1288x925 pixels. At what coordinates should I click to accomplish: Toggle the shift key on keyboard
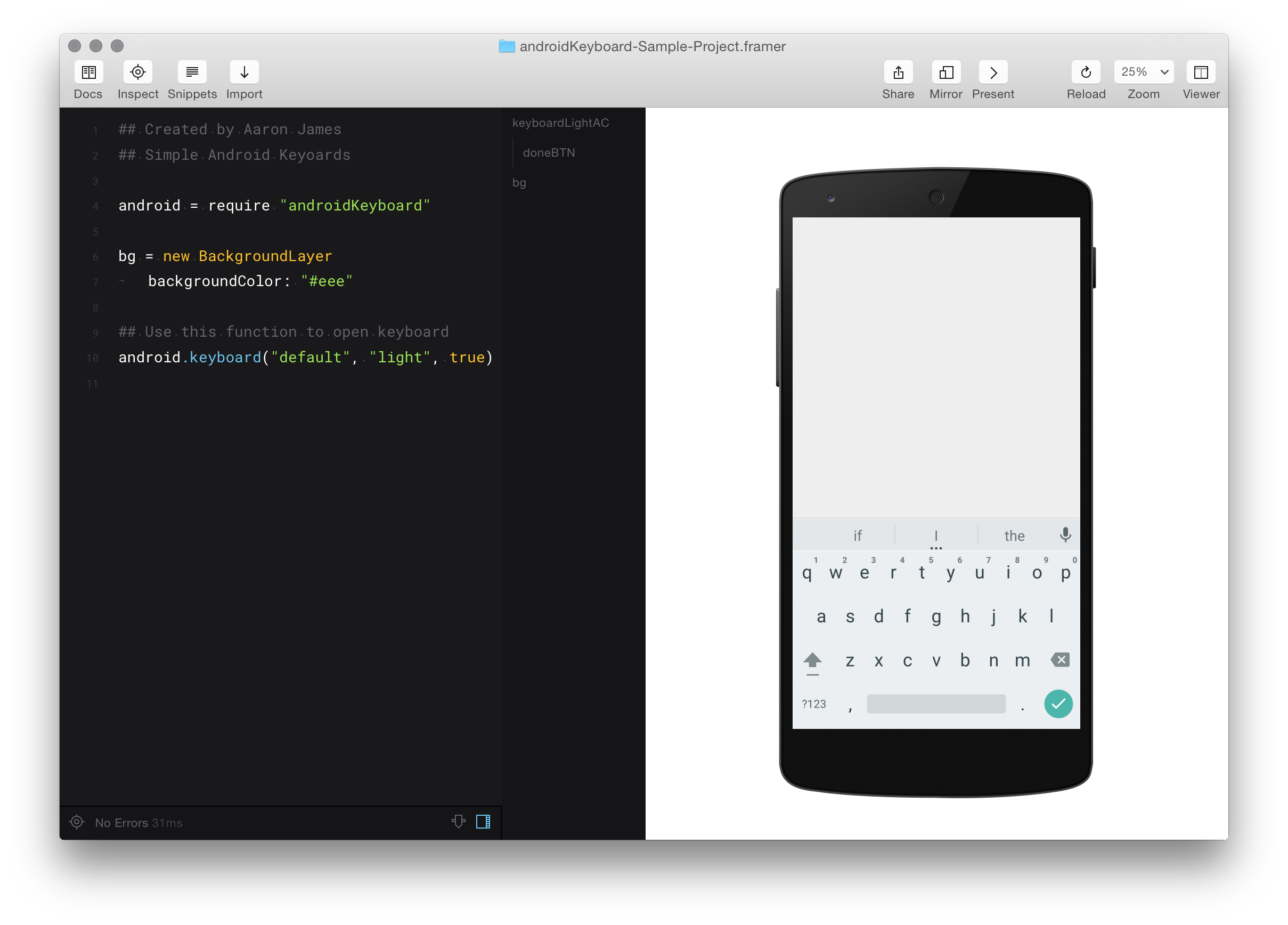pos(813,661)
